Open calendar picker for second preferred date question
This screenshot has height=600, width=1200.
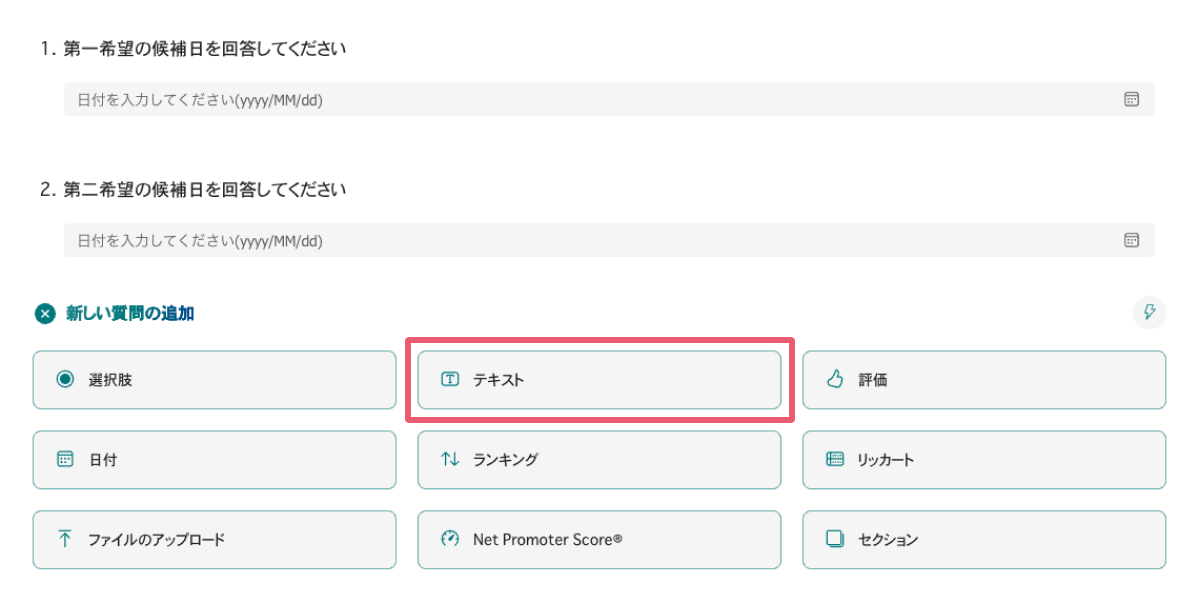coord(1131,240)
